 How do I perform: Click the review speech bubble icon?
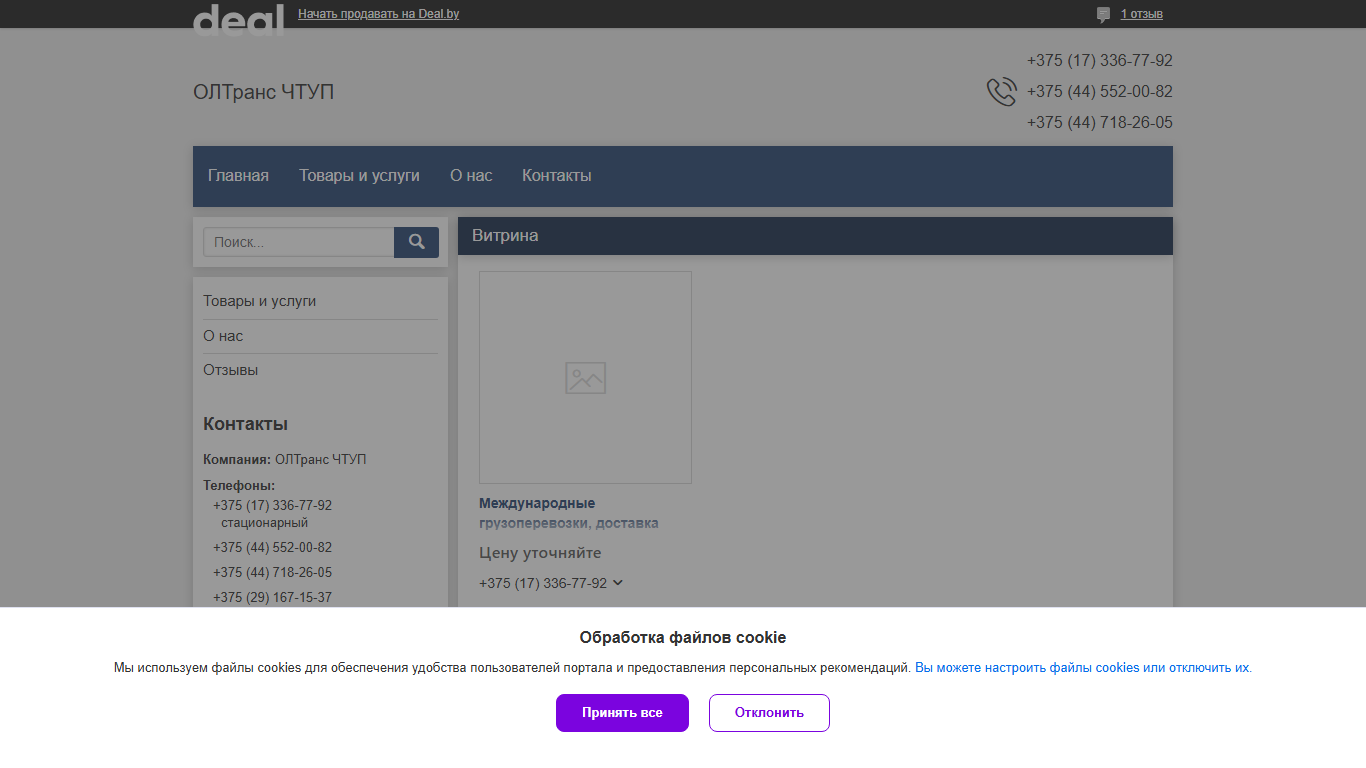tap(1103, 14)
